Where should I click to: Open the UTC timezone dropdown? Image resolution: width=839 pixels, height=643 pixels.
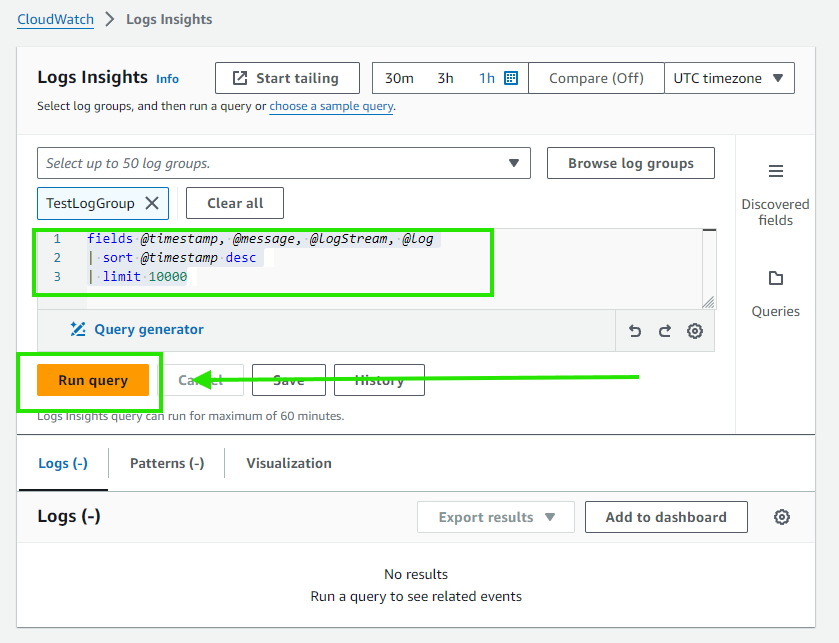[729, 77]
